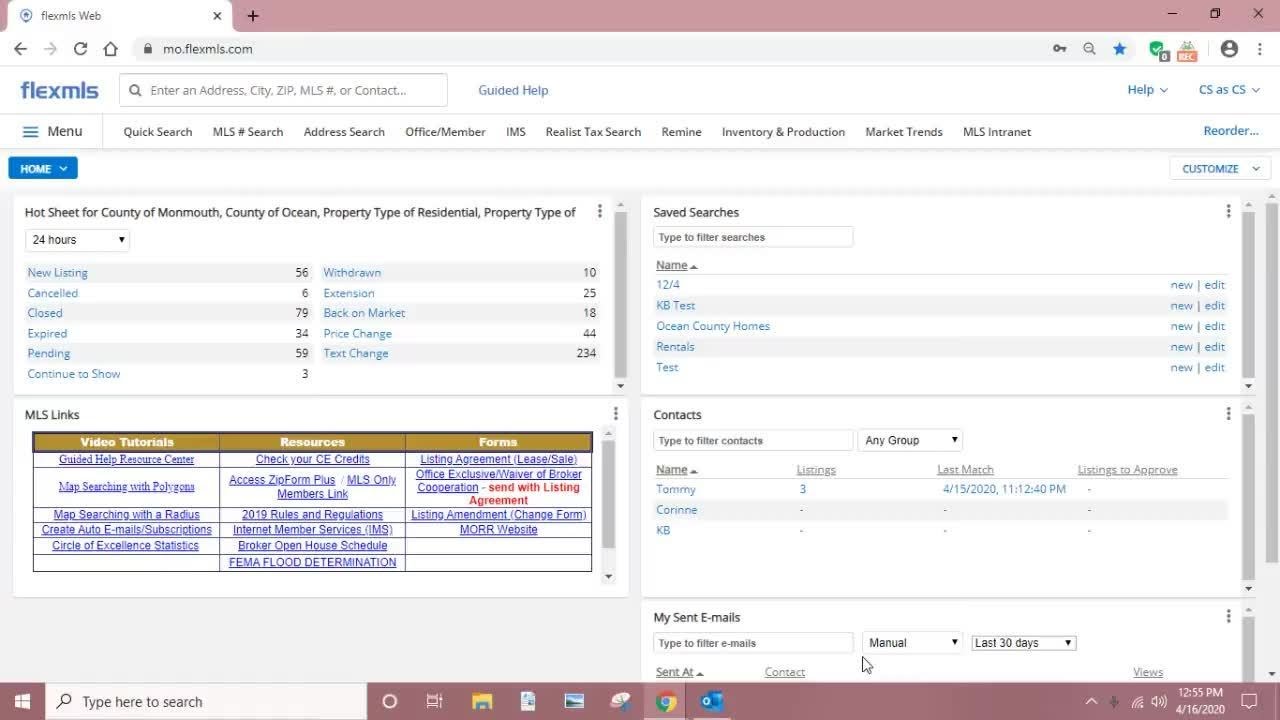Expand the HOME dashboard dropdown
Screen dimensions: 1280x720
point(43,168)
